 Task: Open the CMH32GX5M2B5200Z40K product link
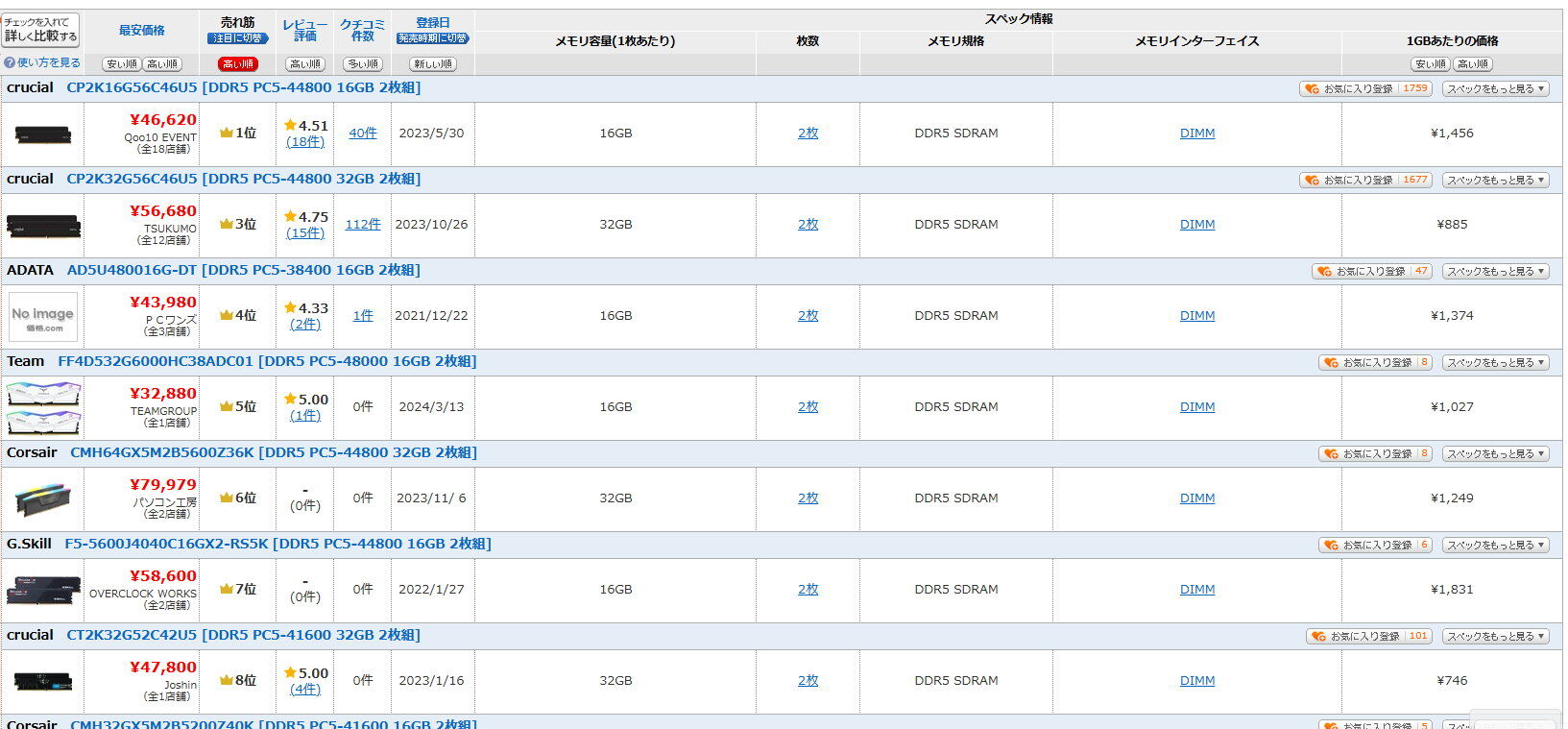pyautogui.click(x=274, y=723)
